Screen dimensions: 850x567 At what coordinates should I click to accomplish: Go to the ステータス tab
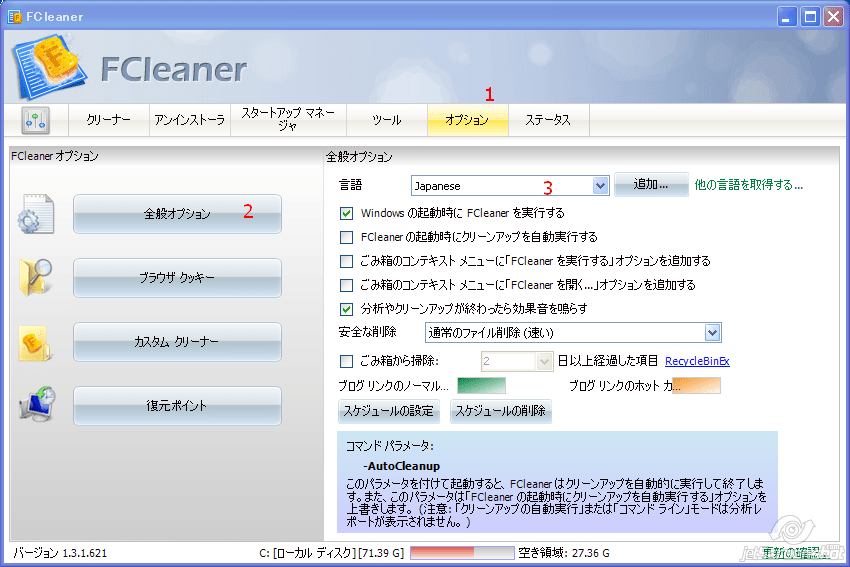pyautogui.click(x=548, y=120)
